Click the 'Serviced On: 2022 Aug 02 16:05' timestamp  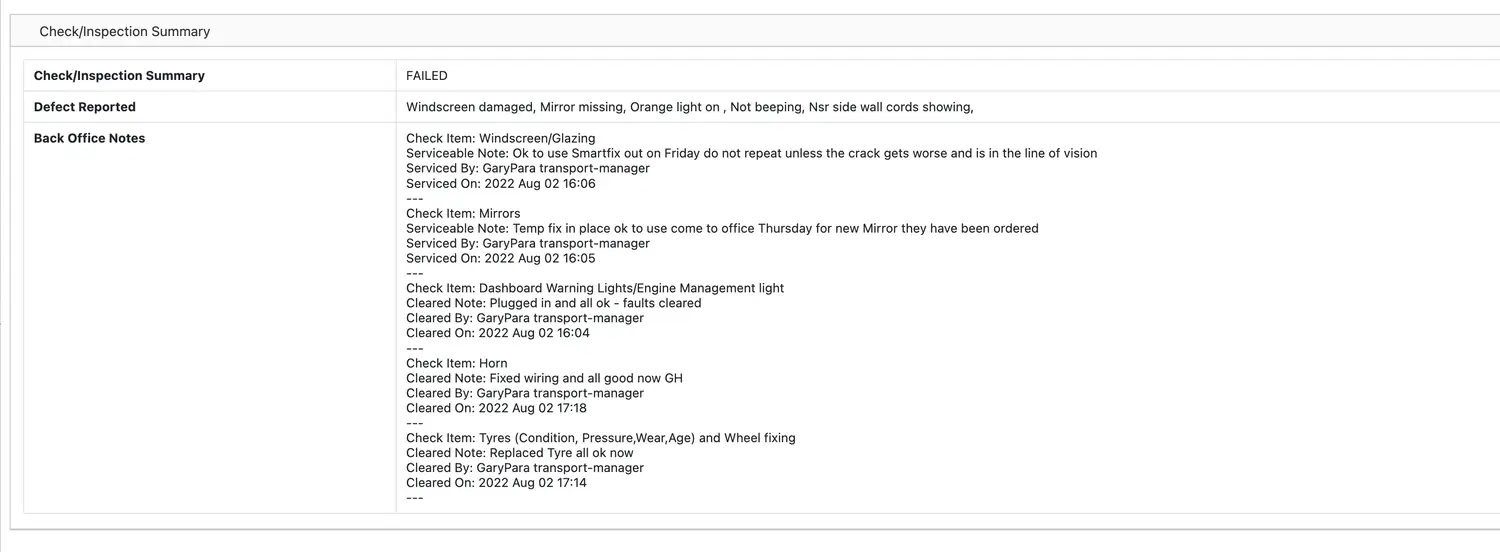[500, 258]
